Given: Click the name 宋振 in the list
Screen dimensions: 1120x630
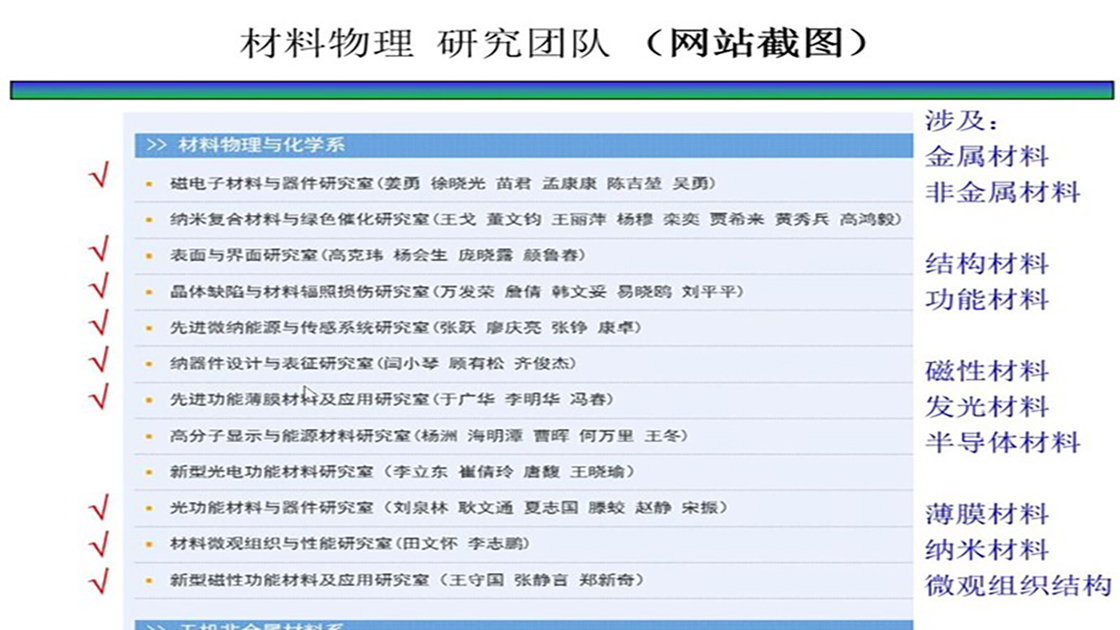Looking at the screenshot, I should click(700, 507).
